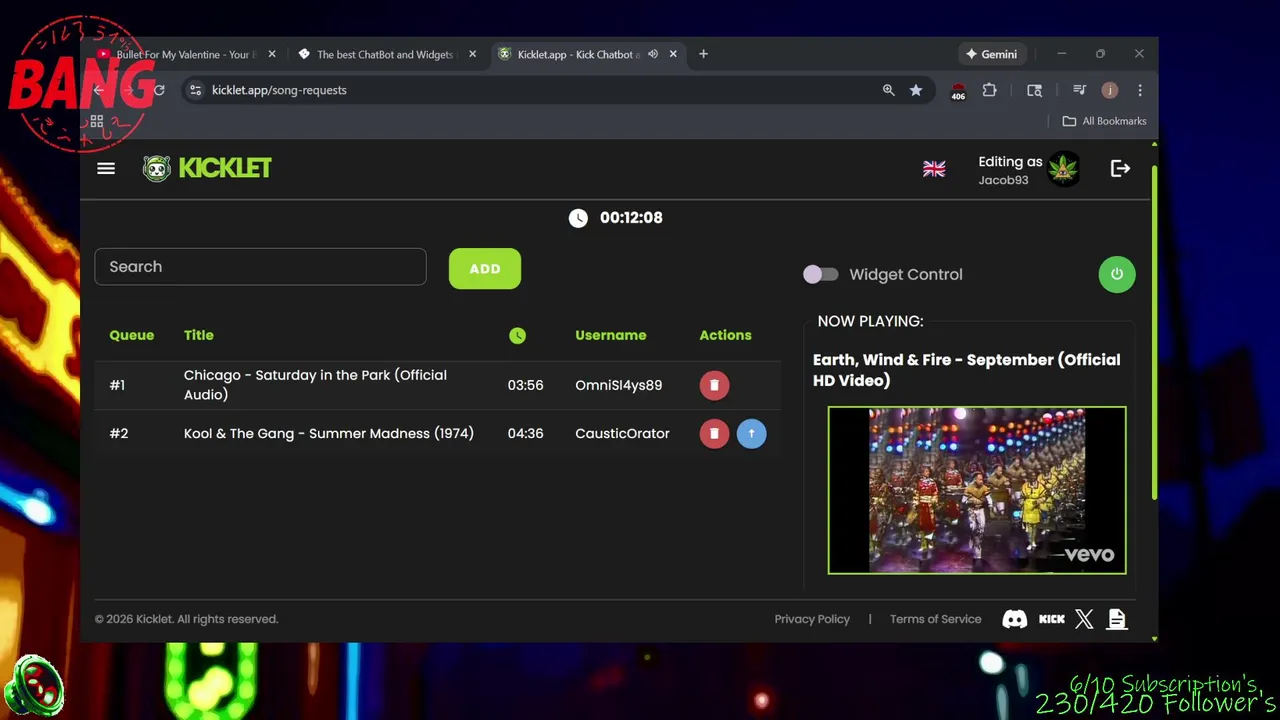Click the Title column header
Screen dimensions: 1280x720
tap(199, 335)
